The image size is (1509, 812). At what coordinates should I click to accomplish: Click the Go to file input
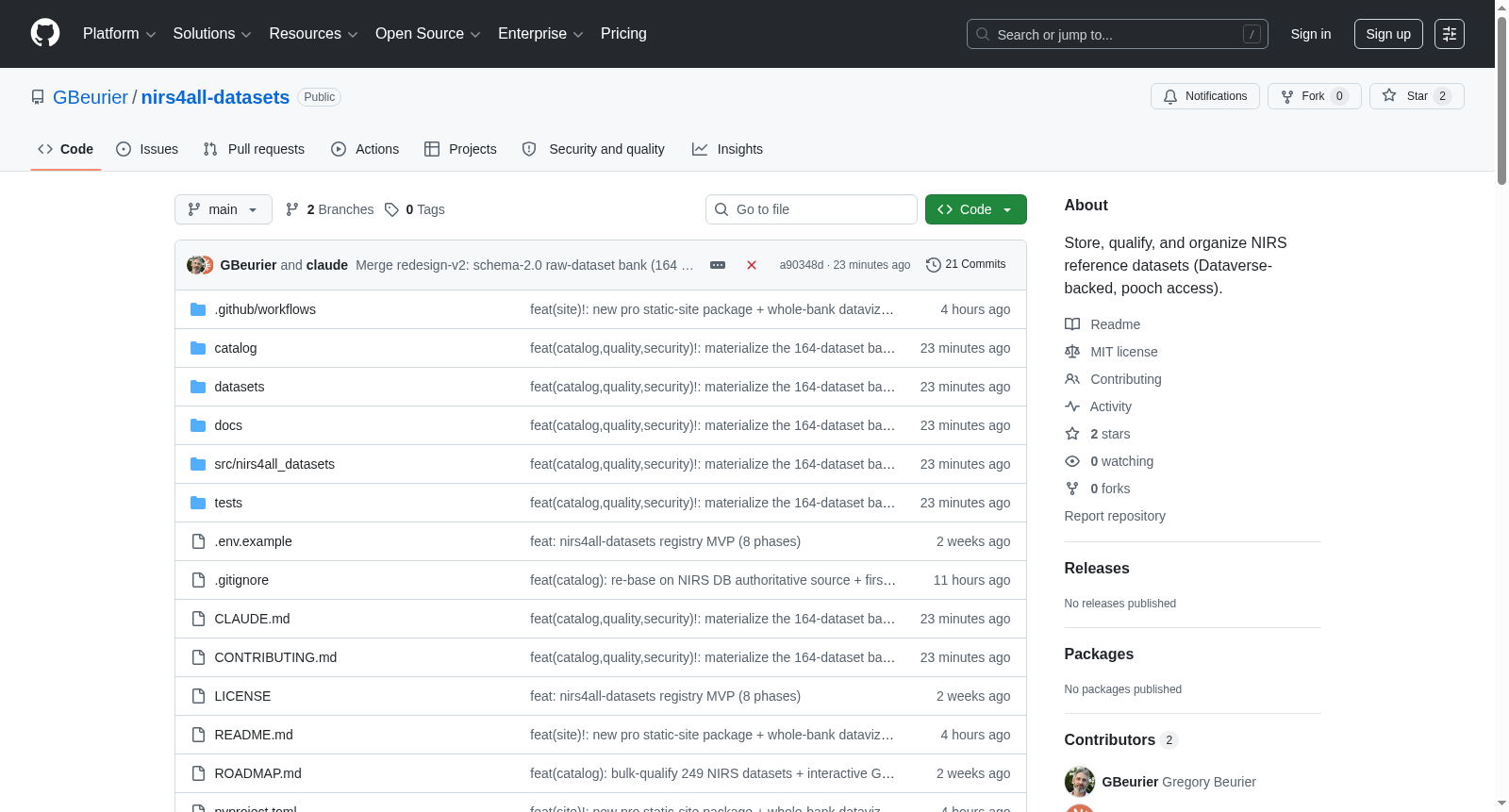click(x=811, y=209)
